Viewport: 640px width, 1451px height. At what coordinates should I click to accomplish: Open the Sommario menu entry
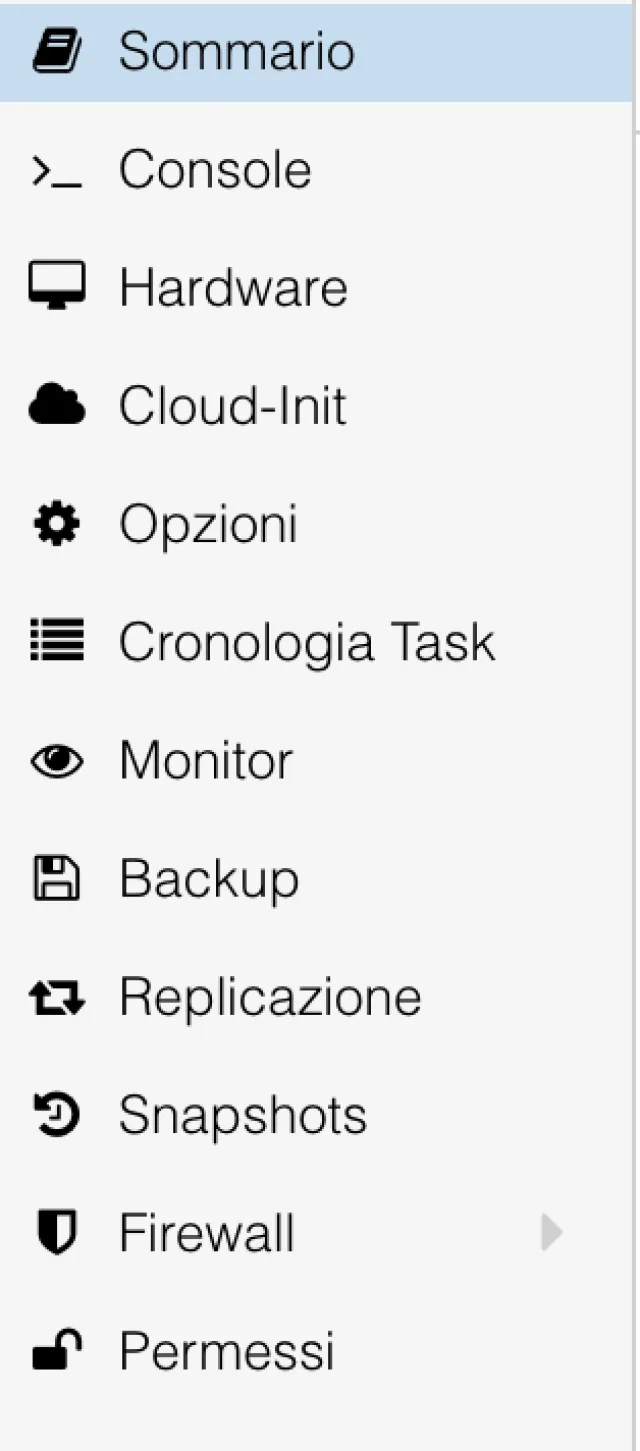pyautogui.click(x=237, y=52)
